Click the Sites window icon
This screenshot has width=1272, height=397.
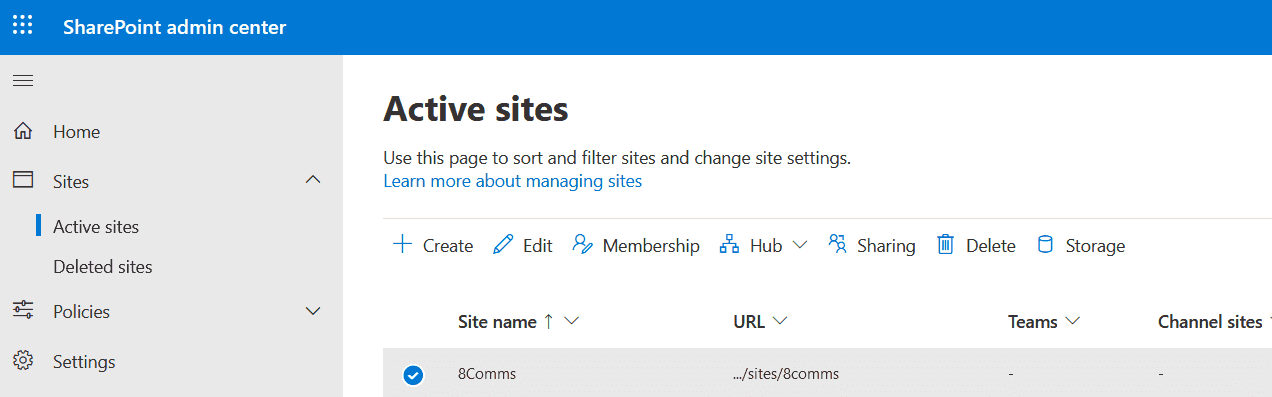pos(23,180)
